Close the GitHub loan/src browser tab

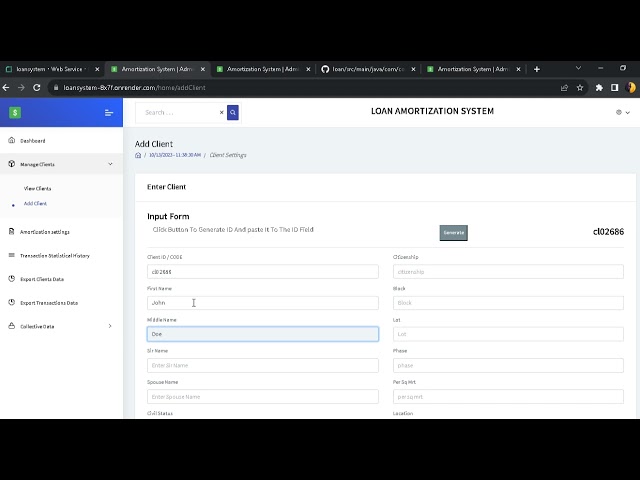[x=413, y=69]
